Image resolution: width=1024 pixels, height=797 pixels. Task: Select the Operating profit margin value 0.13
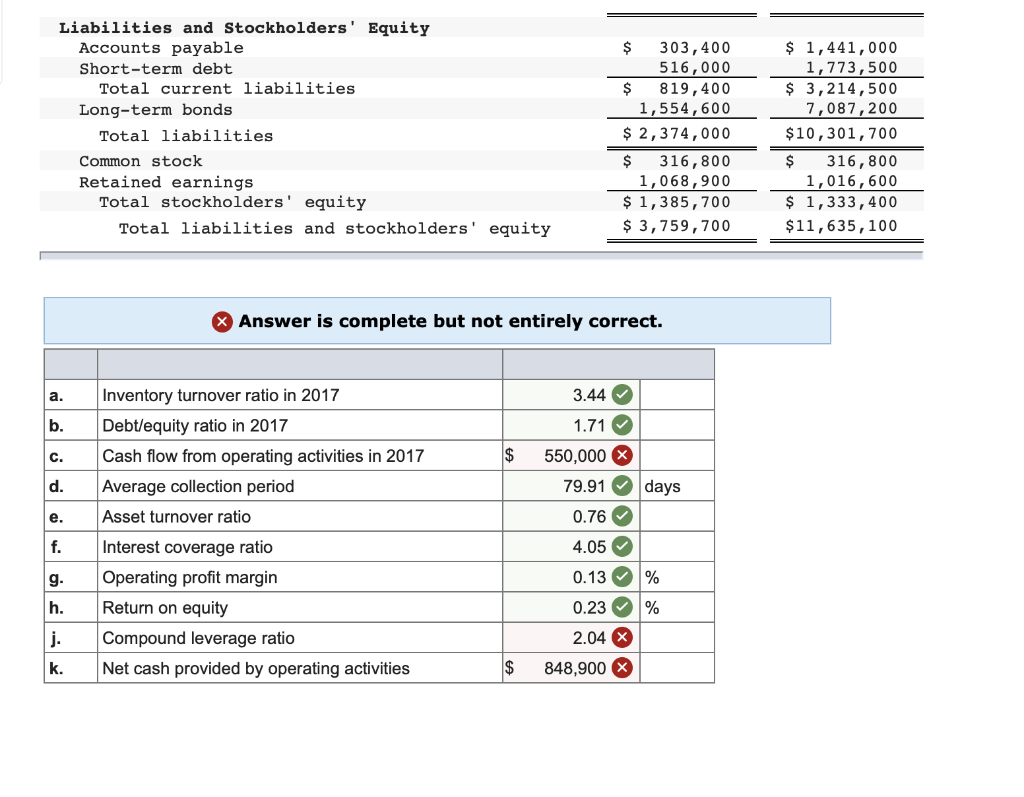pos(589,577)
